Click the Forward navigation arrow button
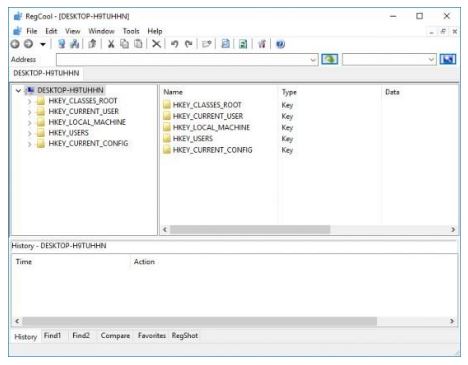The width and height of the screenshot is (468, 365). point(29,44)
